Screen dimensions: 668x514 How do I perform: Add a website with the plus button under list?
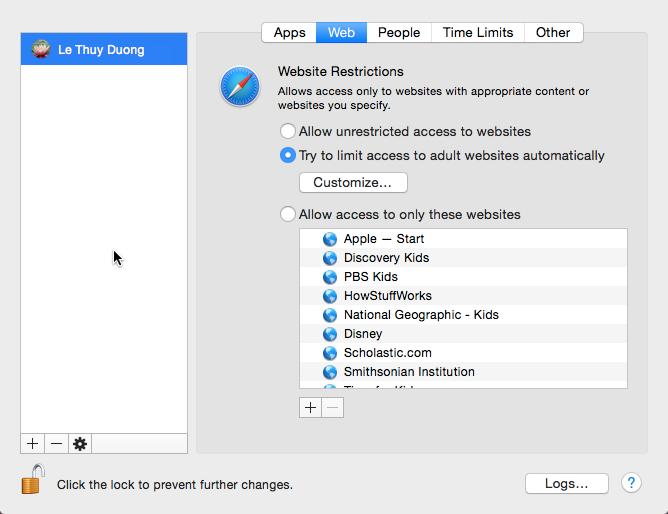point(310,408)
